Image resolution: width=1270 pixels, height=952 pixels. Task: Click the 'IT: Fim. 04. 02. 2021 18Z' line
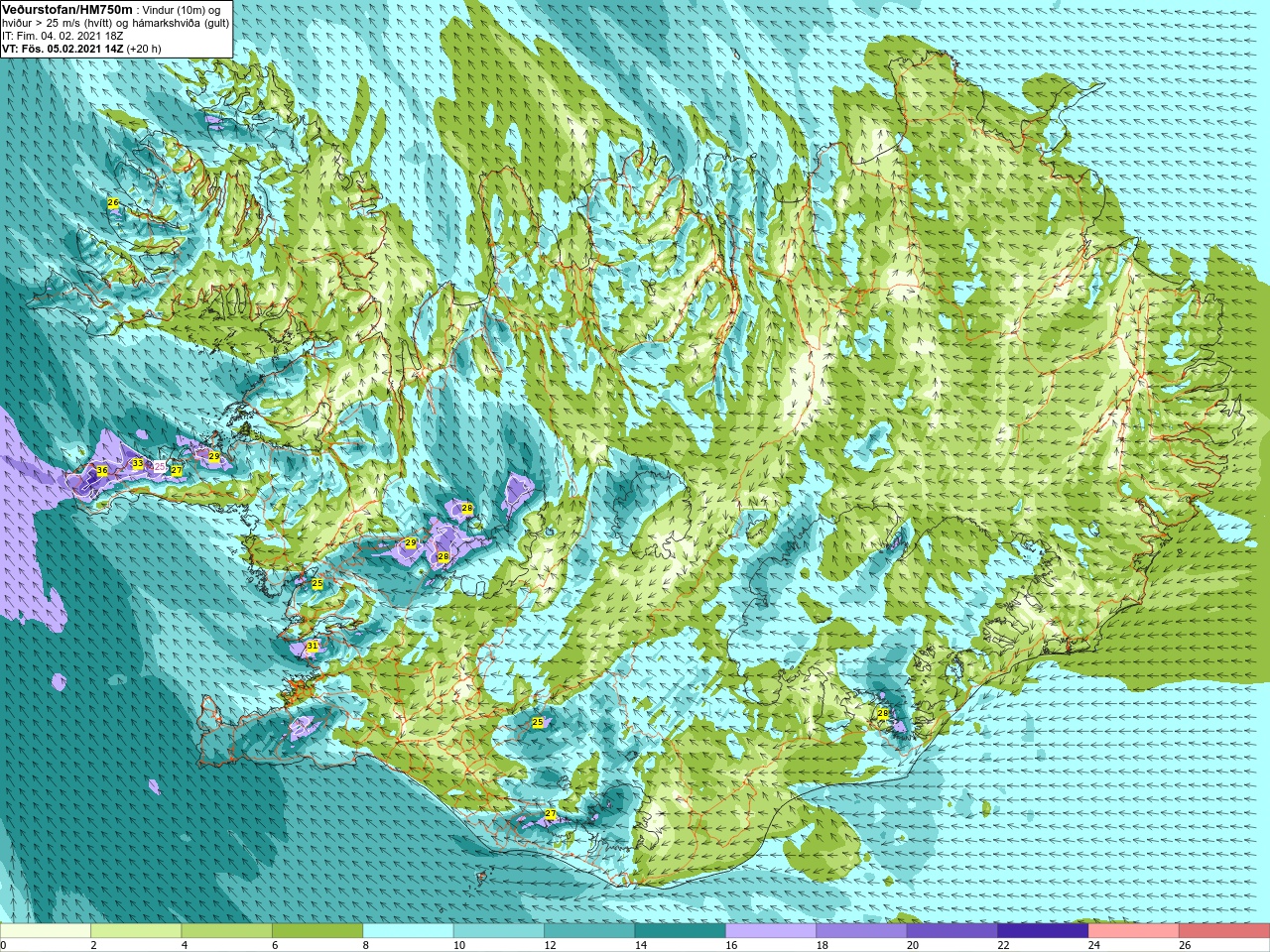tap(63, 36)
